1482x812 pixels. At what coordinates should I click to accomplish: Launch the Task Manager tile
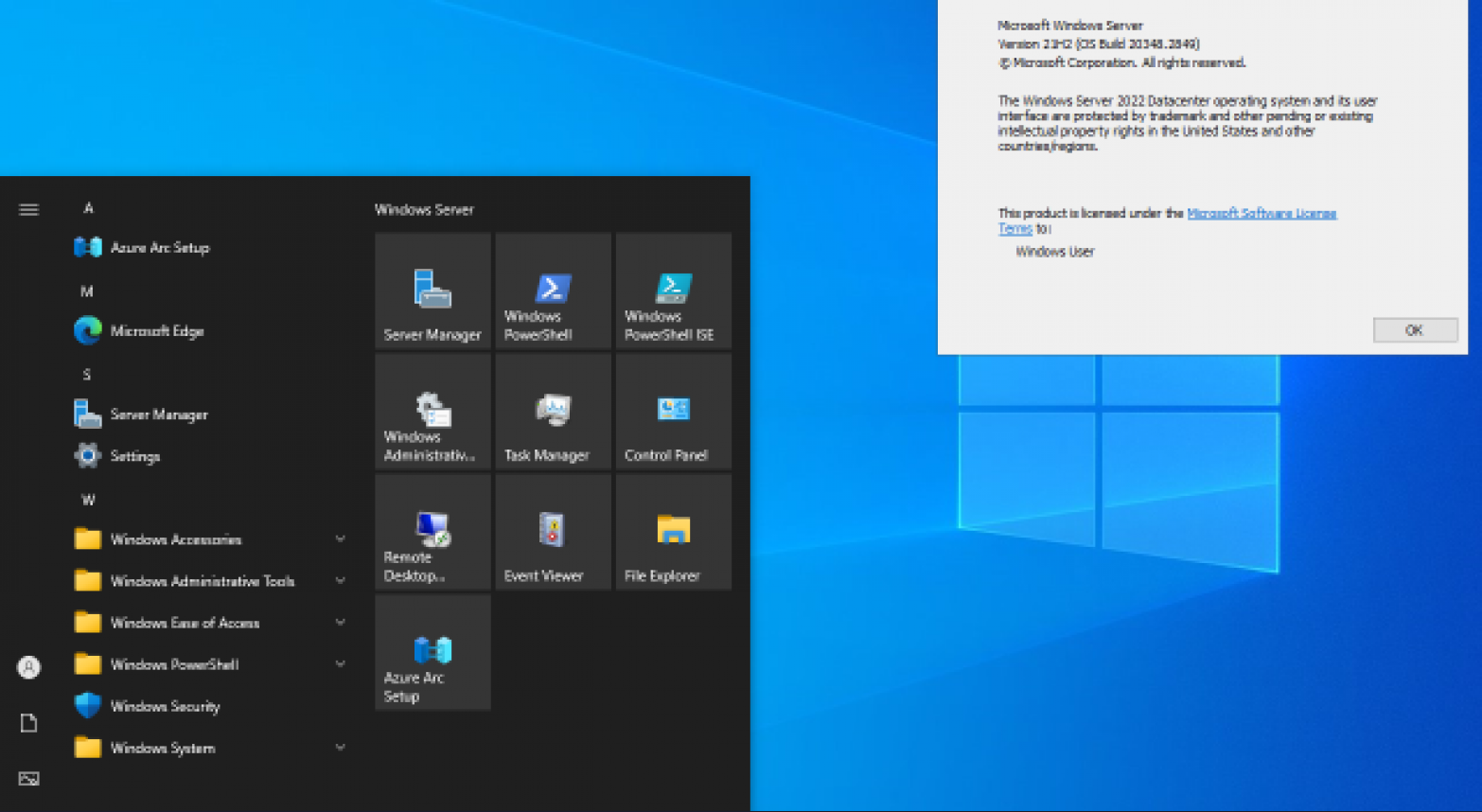point(553,411)
